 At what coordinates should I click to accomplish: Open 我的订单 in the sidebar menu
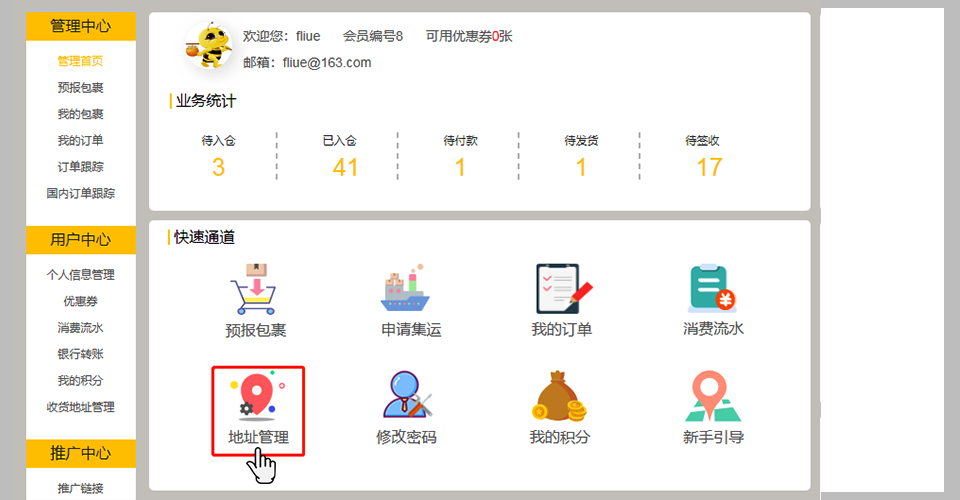click(80, 140)
